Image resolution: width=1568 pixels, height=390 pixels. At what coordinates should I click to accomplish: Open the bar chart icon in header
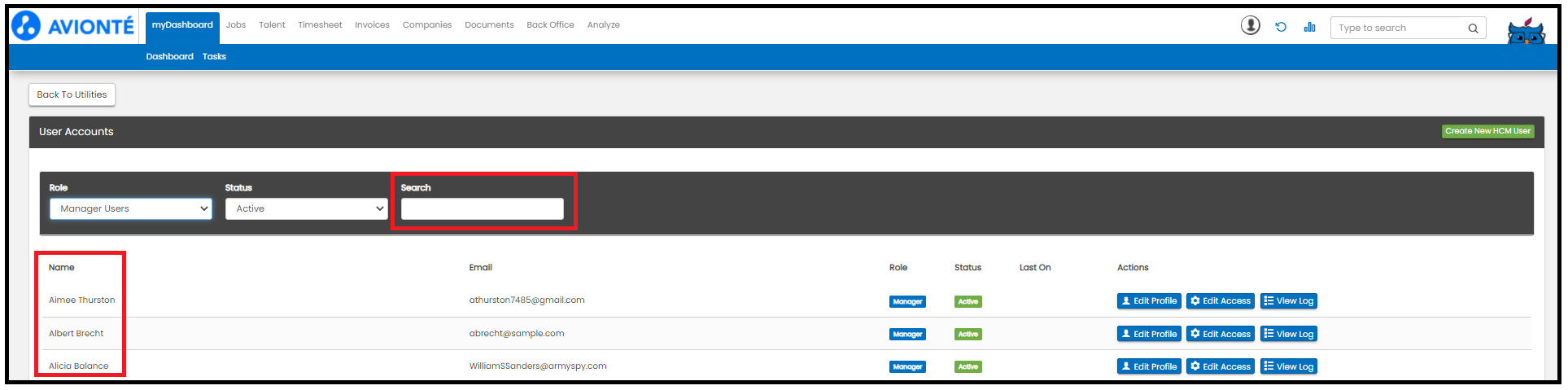[x=1309, y=27]
